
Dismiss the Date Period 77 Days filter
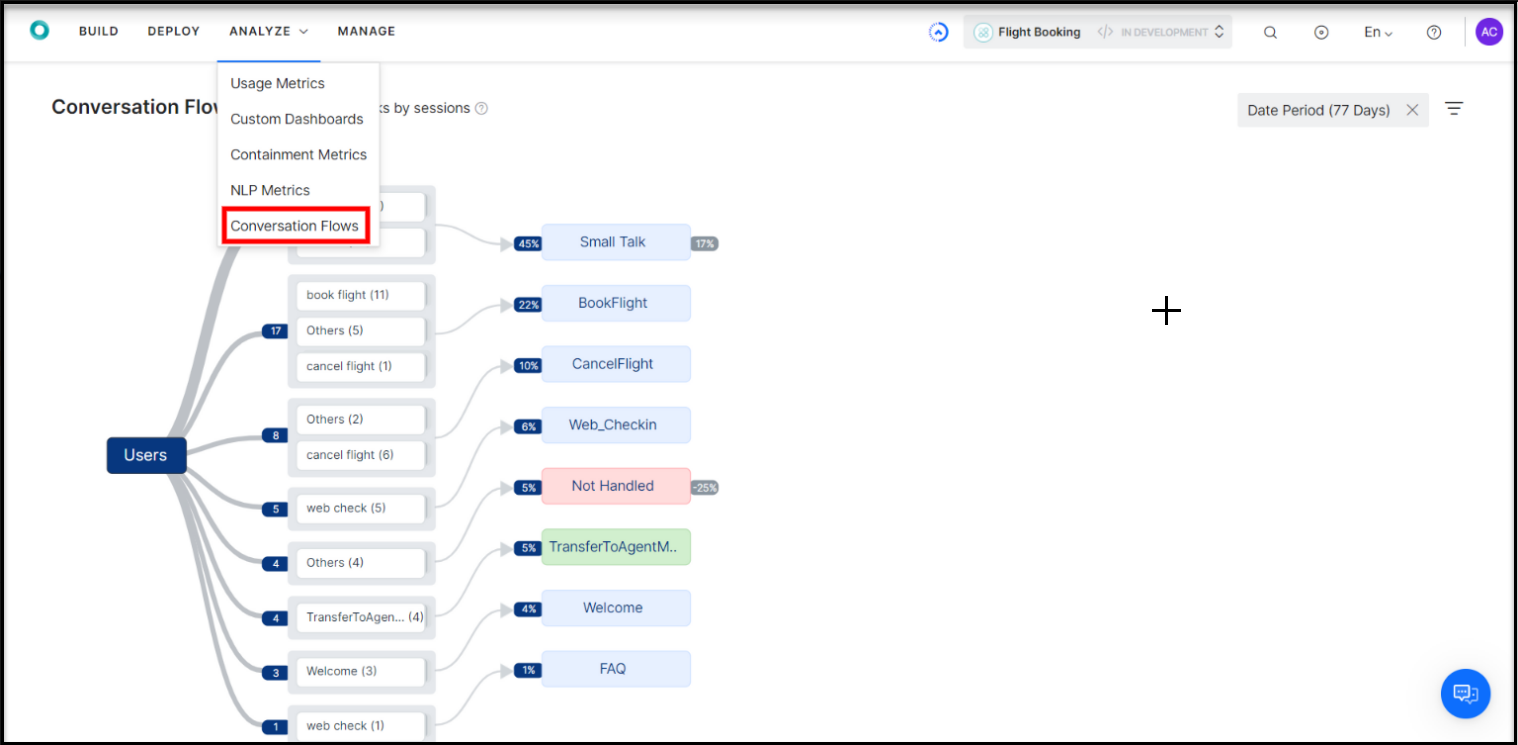1412,109
